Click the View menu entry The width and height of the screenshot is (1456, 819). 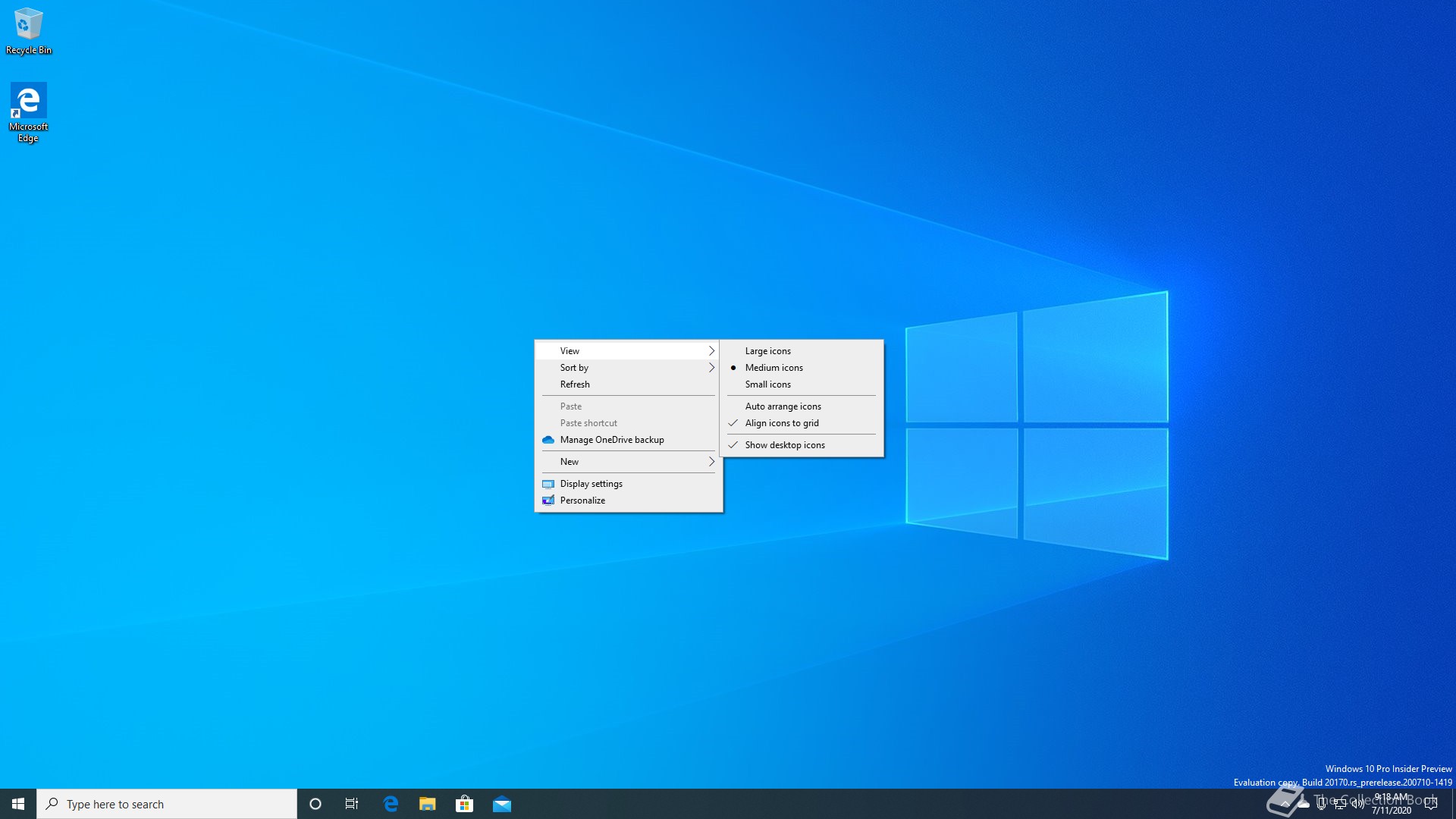[x=629, y=351]
